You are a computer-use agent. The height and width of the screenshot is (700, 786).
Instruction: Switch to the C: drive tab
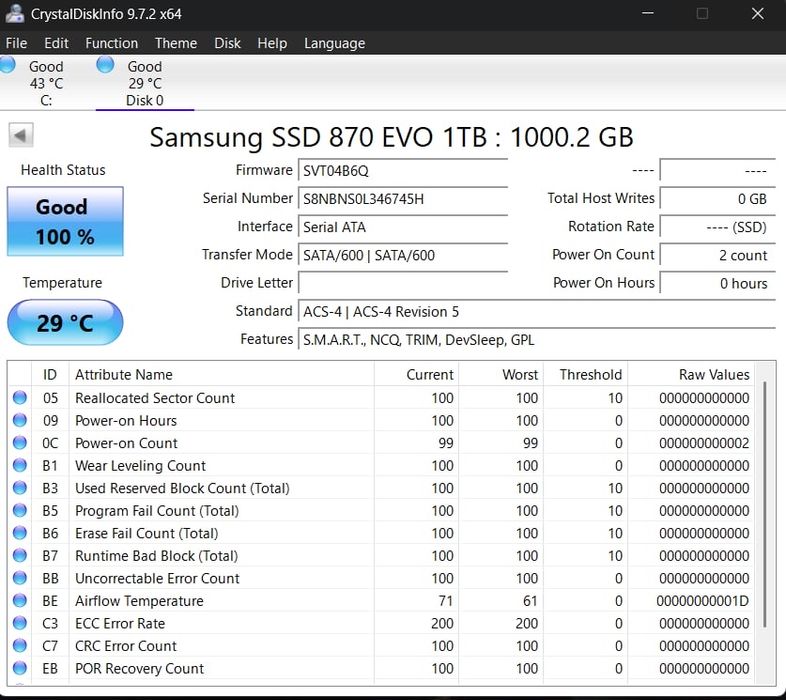[x=46, y=83]
